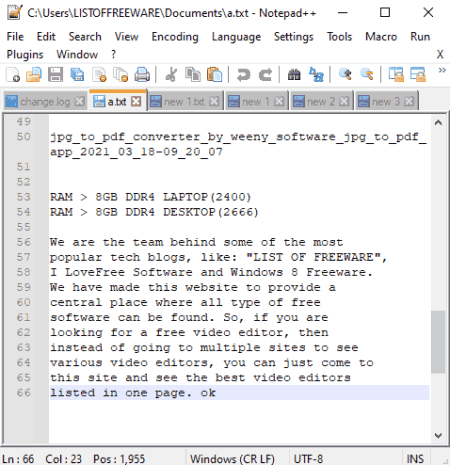This screenshot has height=465, width=450.
Task: Close current document using menu bar X
Action: [440, 54]
